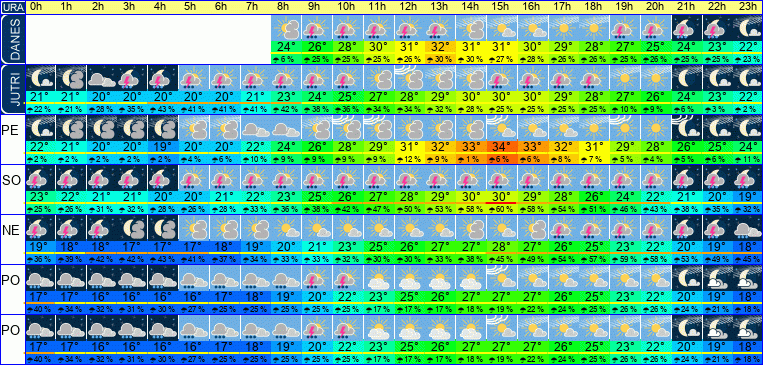Viewport: 763px width, 365px height.
Task: Click today's 8h cloudy sun icon
Action: coord(286,28)
